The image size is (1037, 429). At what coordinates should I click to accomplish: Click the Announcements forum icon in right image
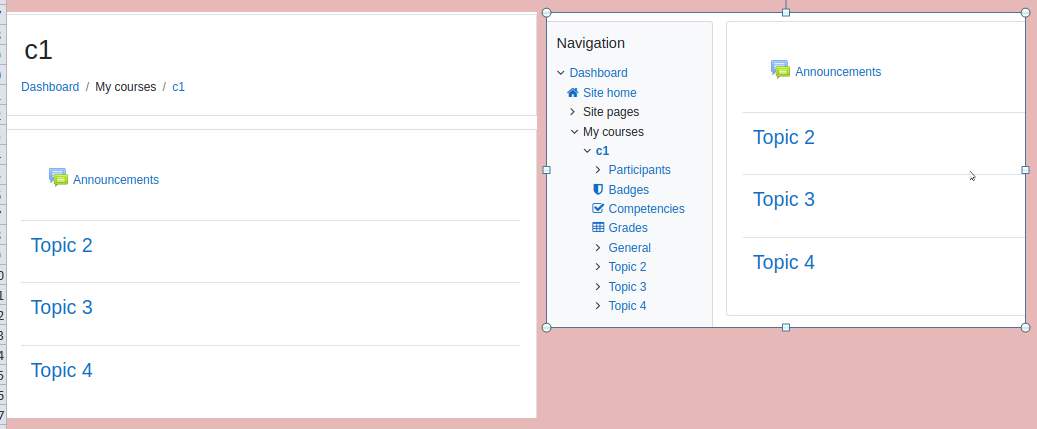click(780, 69)
